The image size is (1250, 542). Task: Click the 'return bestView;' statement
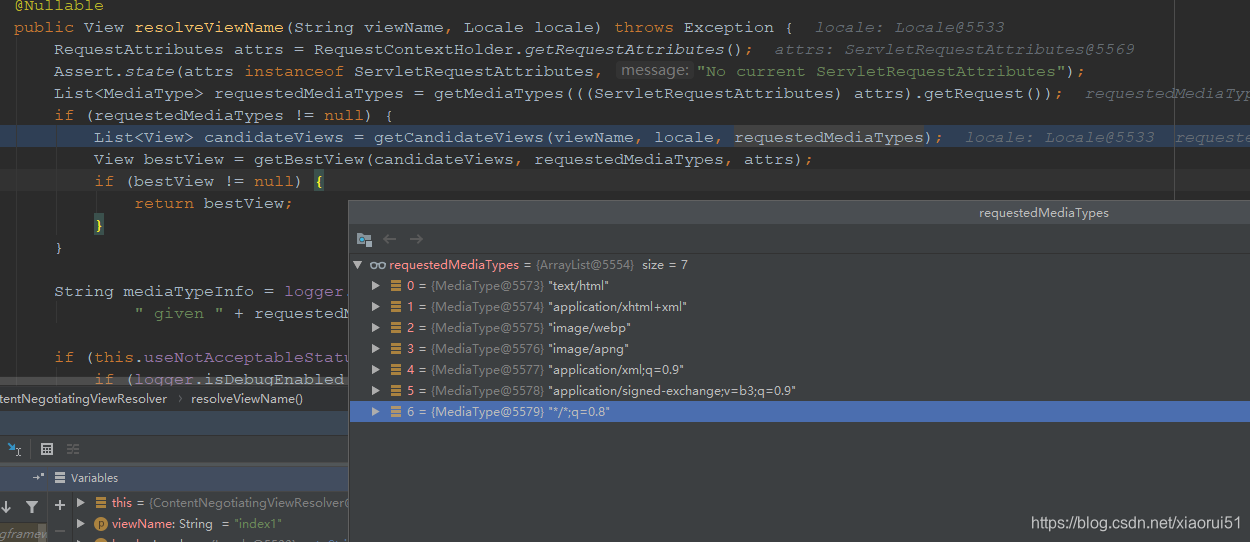213,203
